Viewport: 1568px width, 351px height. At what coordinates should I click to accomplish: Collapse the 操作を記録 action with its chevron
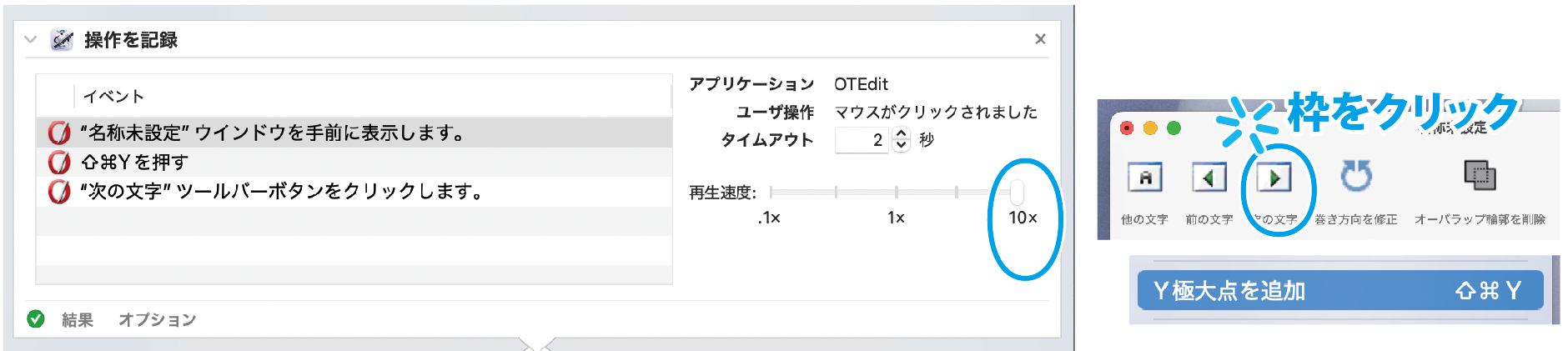[x=31, y=39]
